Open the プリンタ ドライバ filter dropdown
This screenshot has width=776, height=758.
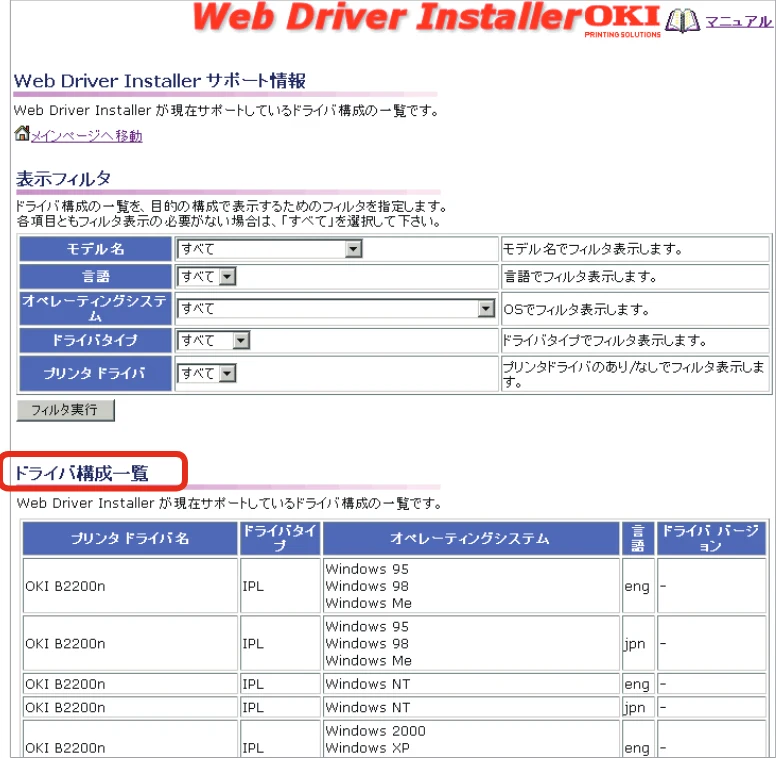[206, 373]
